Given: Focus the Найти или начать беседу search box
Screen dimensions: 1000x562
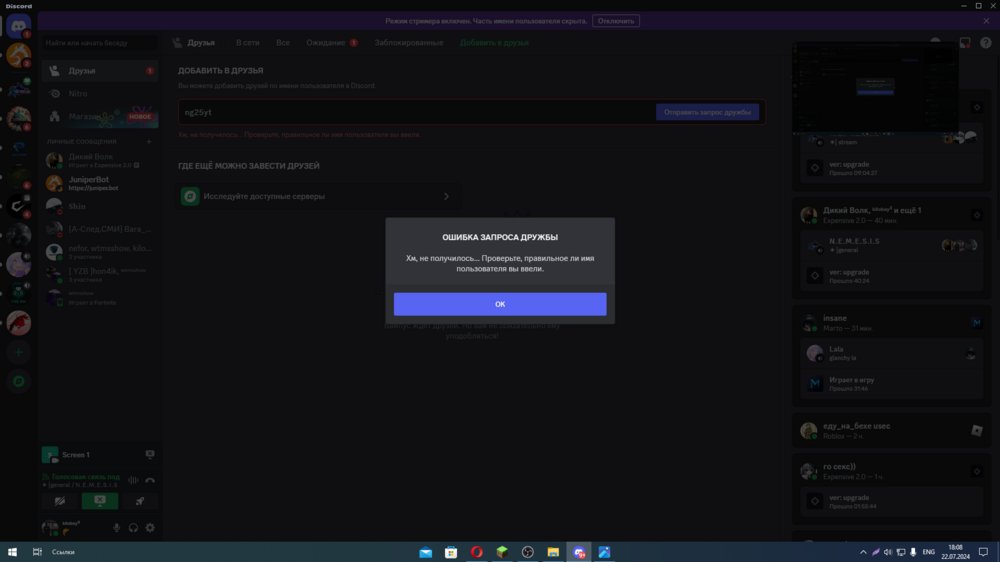Looking at the screenshot, I should pyautogui.click(x=100, y=43).
